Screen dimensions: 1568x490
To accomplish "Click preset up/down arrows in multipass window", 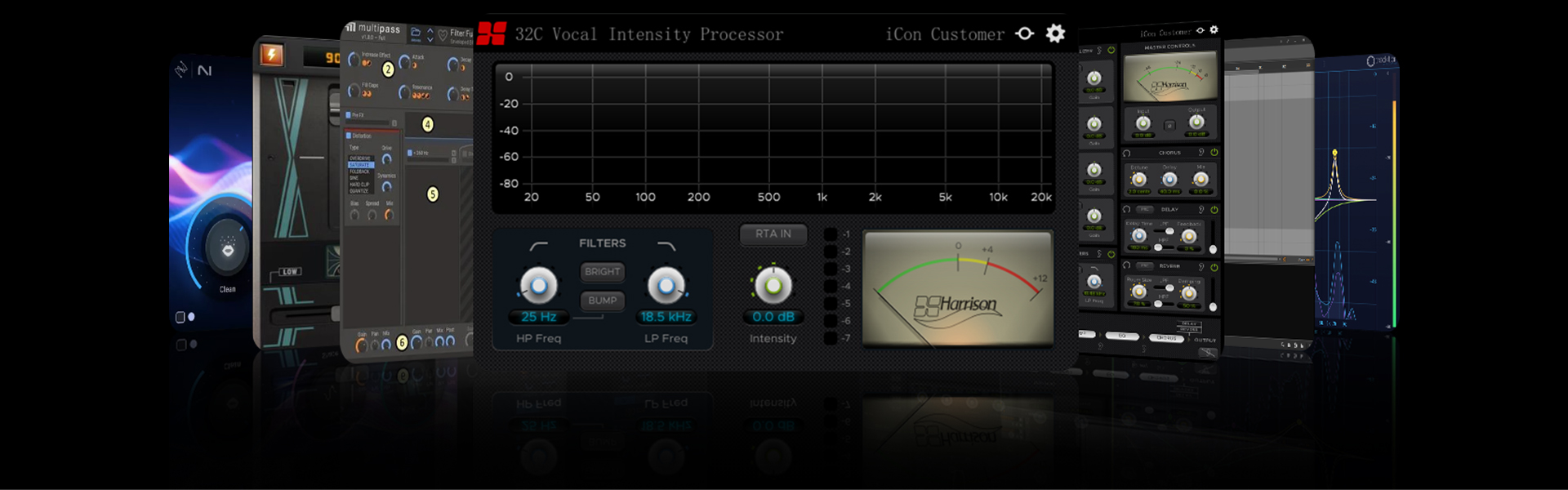I will coord(430,34).
